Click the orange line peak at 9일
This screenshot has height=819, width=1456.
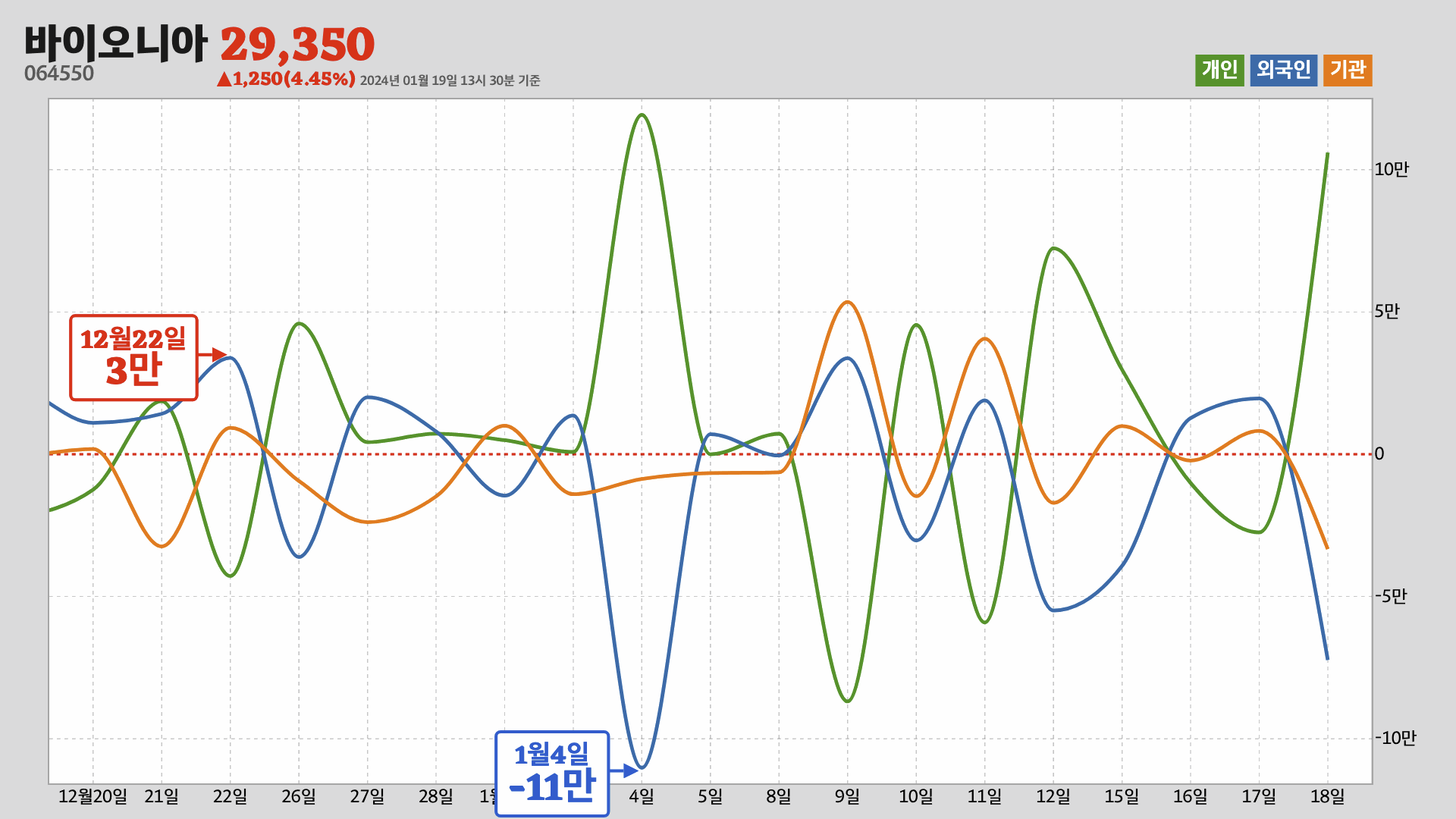848,303
